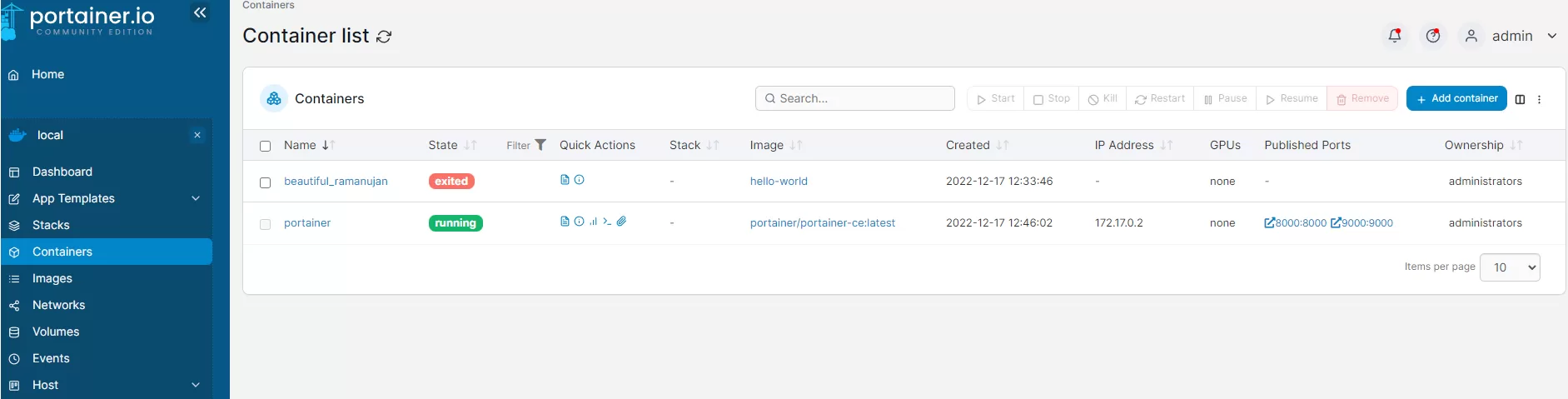Screen dimensions: 1568x399
Task: Open the notifications bell
Action: coord(1395,36)
